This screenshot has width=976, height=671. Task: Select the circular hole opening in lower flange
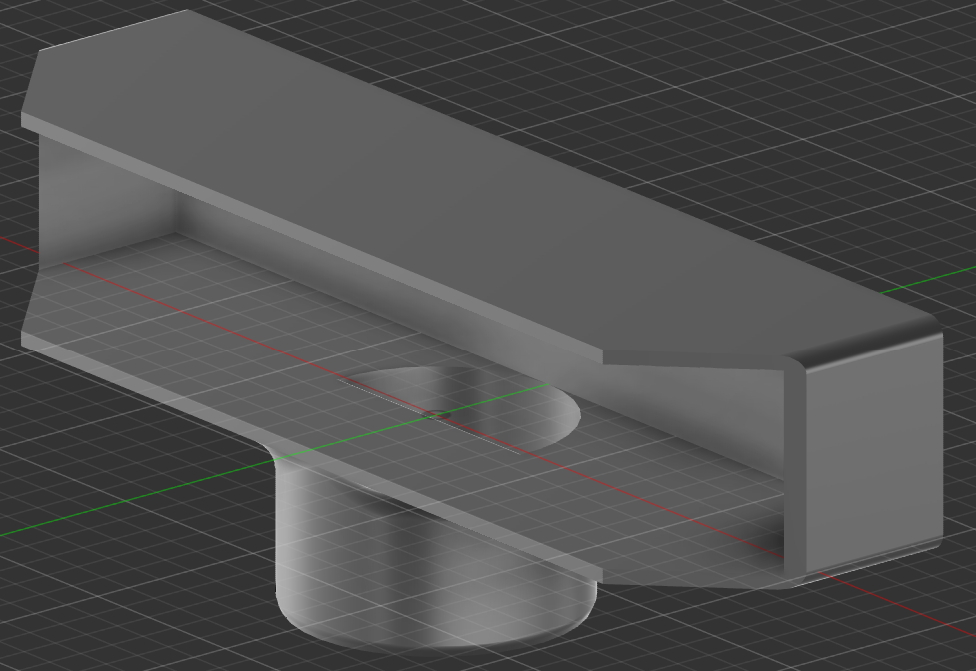point(461,410)
